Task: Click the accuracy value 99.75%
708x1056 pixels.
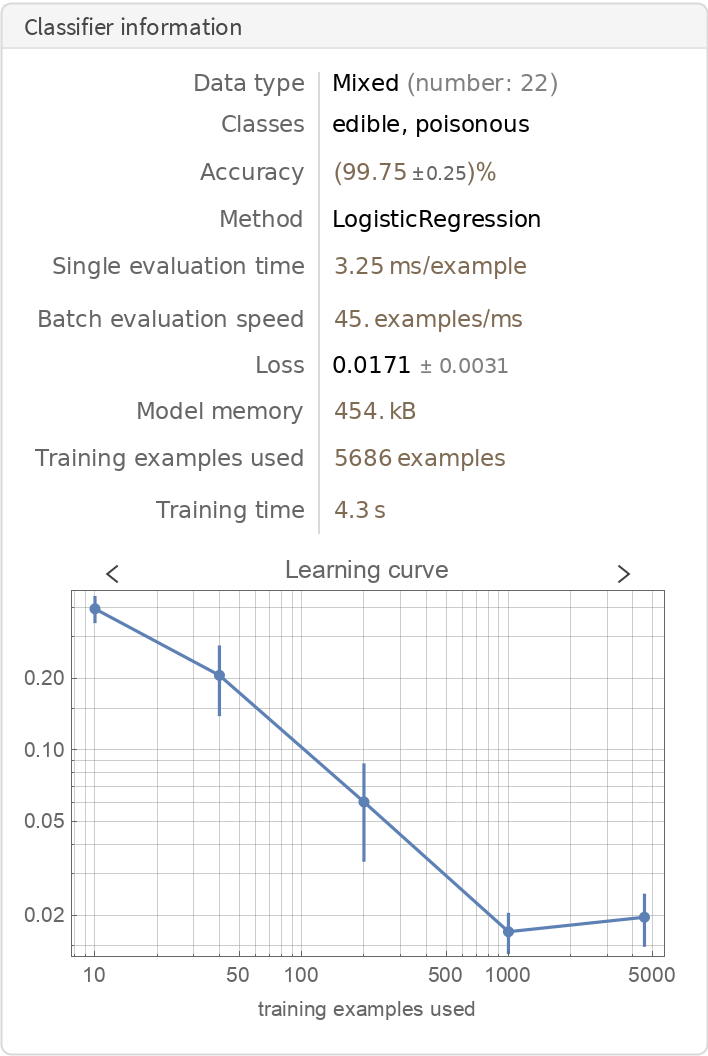Action: 414,172
